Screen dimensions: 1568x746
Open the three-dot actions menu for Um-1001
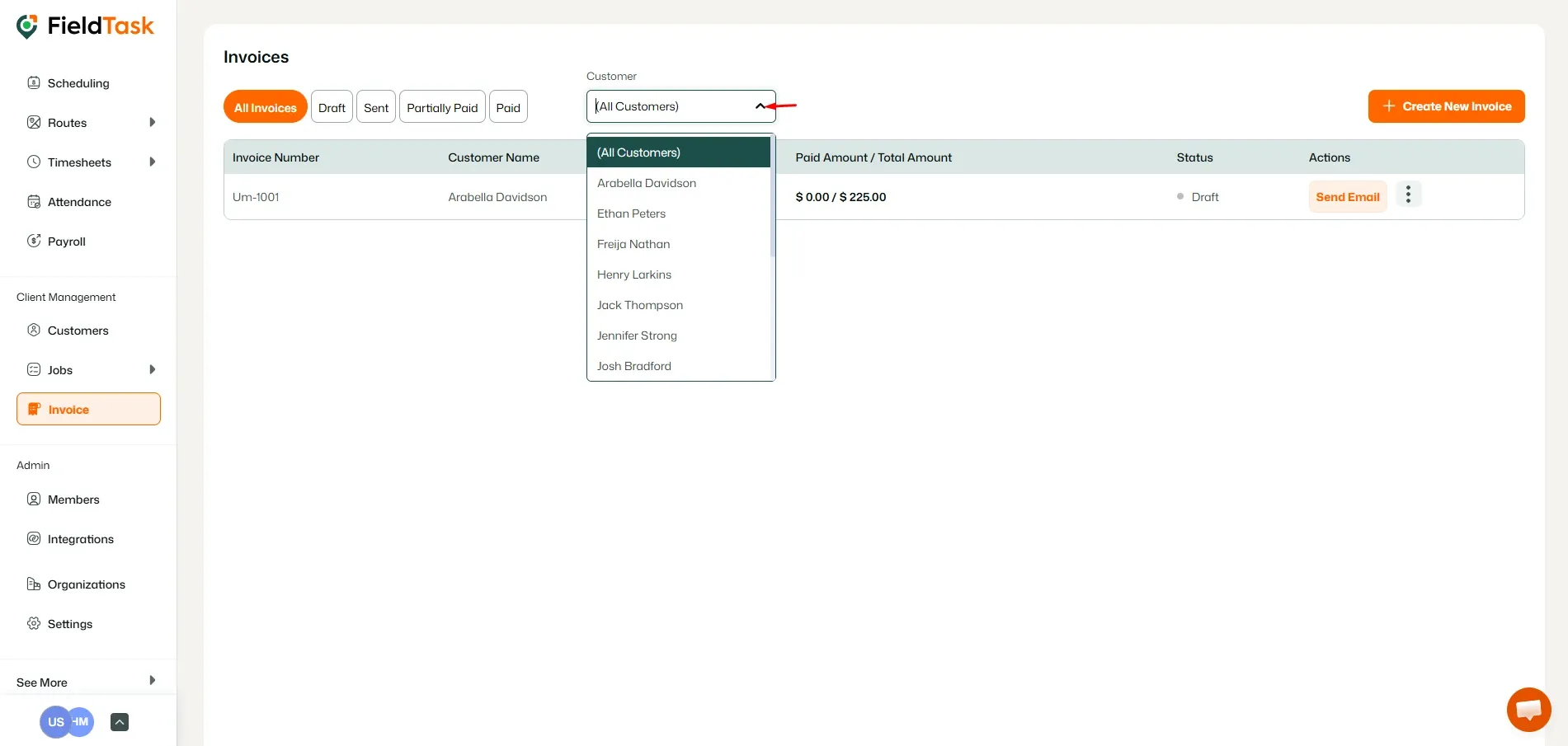(x=1408, y=195)
